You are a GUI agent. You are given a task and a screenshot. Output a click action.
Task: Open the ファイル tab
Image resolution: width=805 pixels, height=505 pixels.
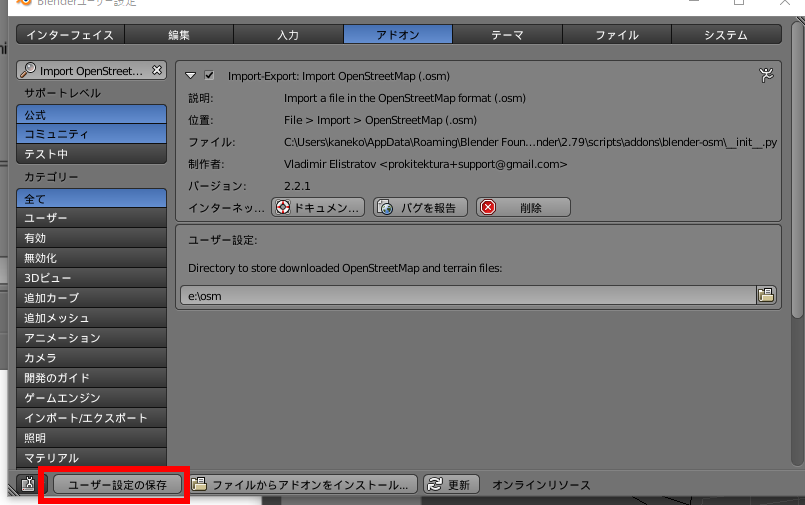[617, 35]
